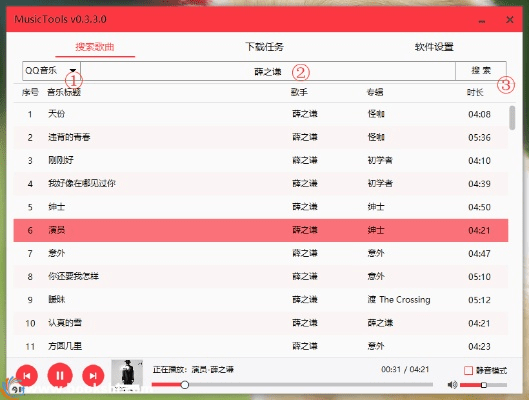Click the 薛之谦 album cell in row 10
Viewport: 529px width, 400px height.
(380, 323)
